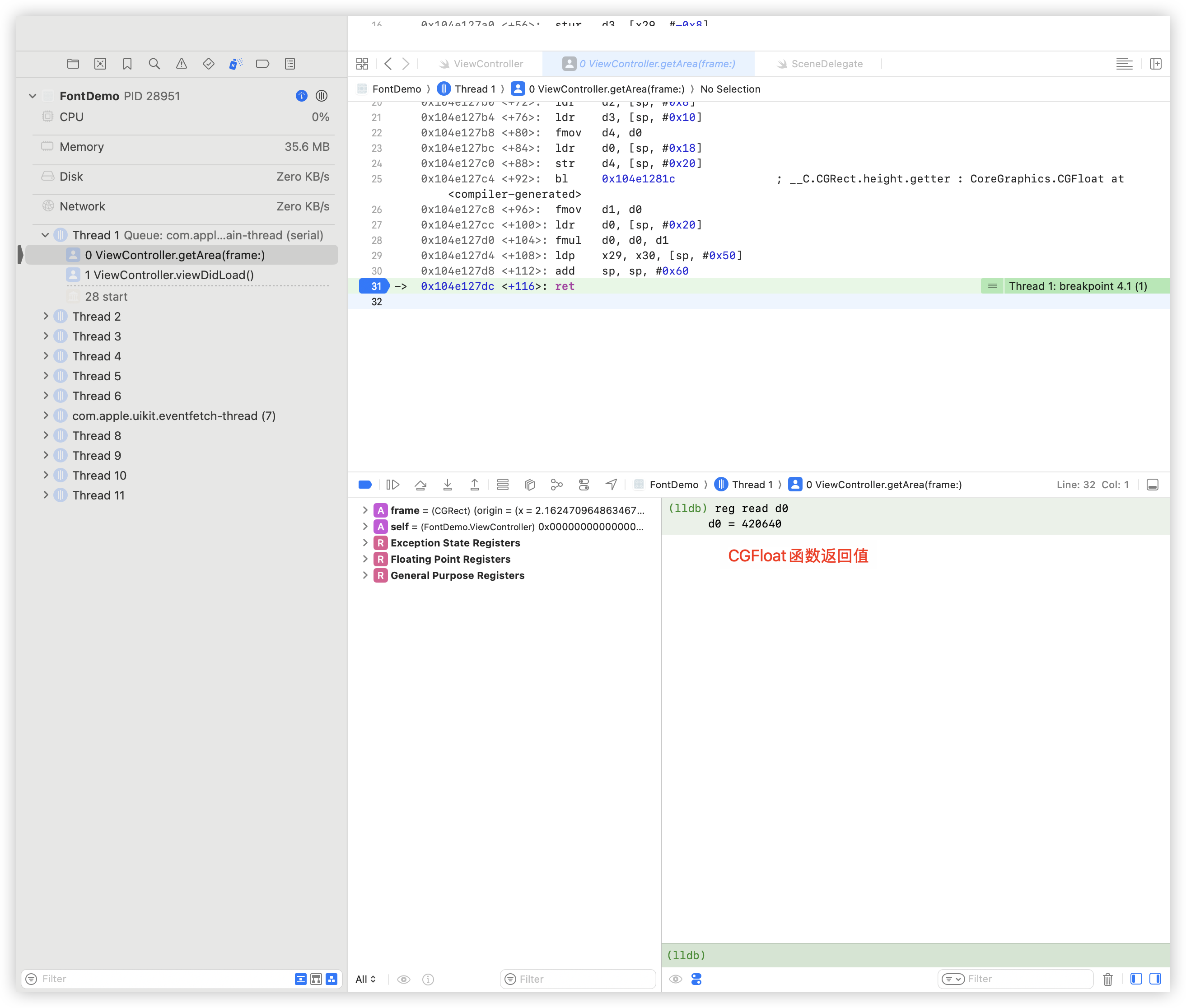Click Continue program execution button
1186x1008 pixels.
point(392,485)
